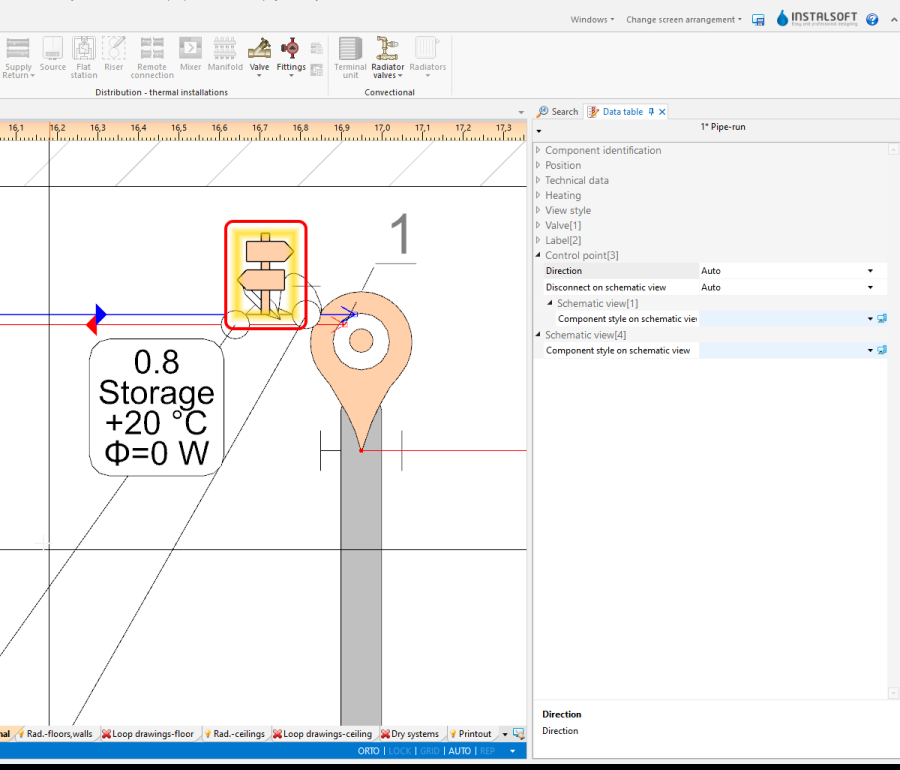The width and height of the screenshot is (900, 770).
Task: Switch to the Dry systems sheet tab
Action: (410, 733)
